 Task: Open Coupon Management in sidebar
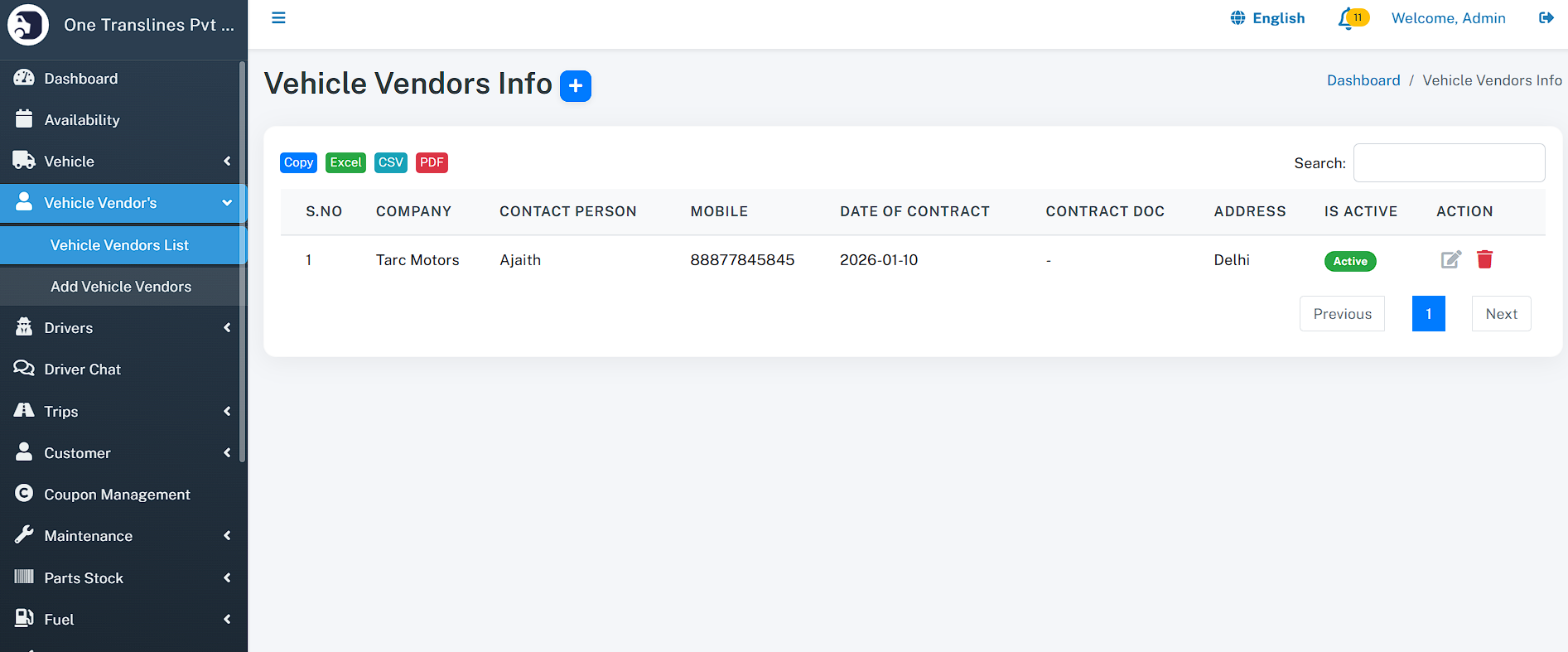(117, 495)
